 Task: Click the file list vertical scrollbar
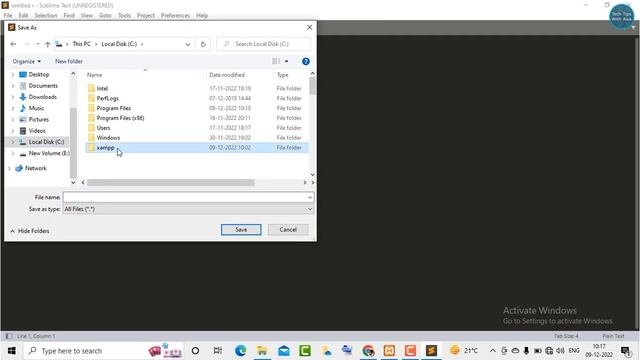click(312, 86)
